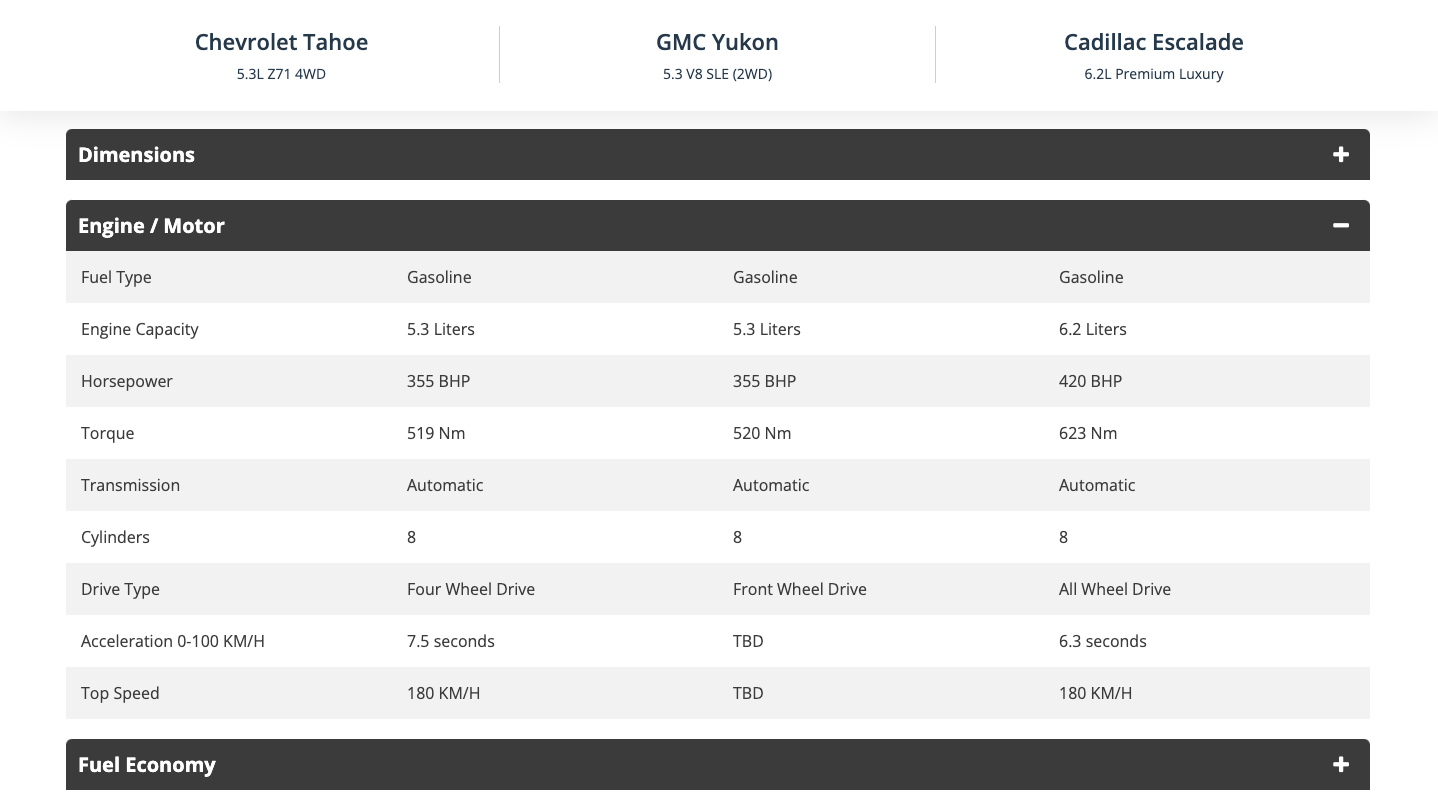The width and height of the screenshot is (1438, 800).
Task: Open the Chevrolet Tahoe heading
Action: click(x=281, y=42)
